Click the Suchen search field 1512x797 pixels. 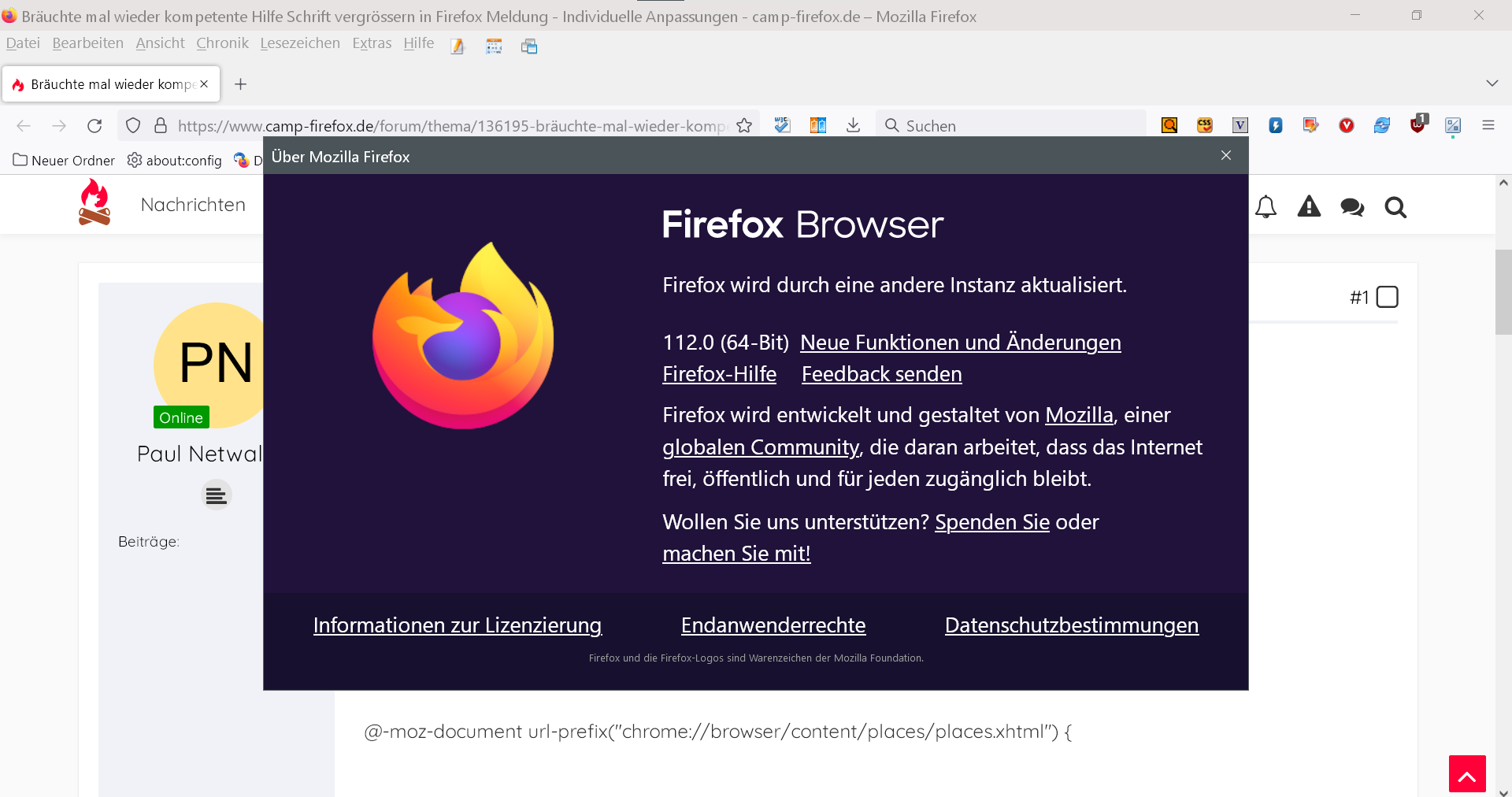(x=1011, y=126)
